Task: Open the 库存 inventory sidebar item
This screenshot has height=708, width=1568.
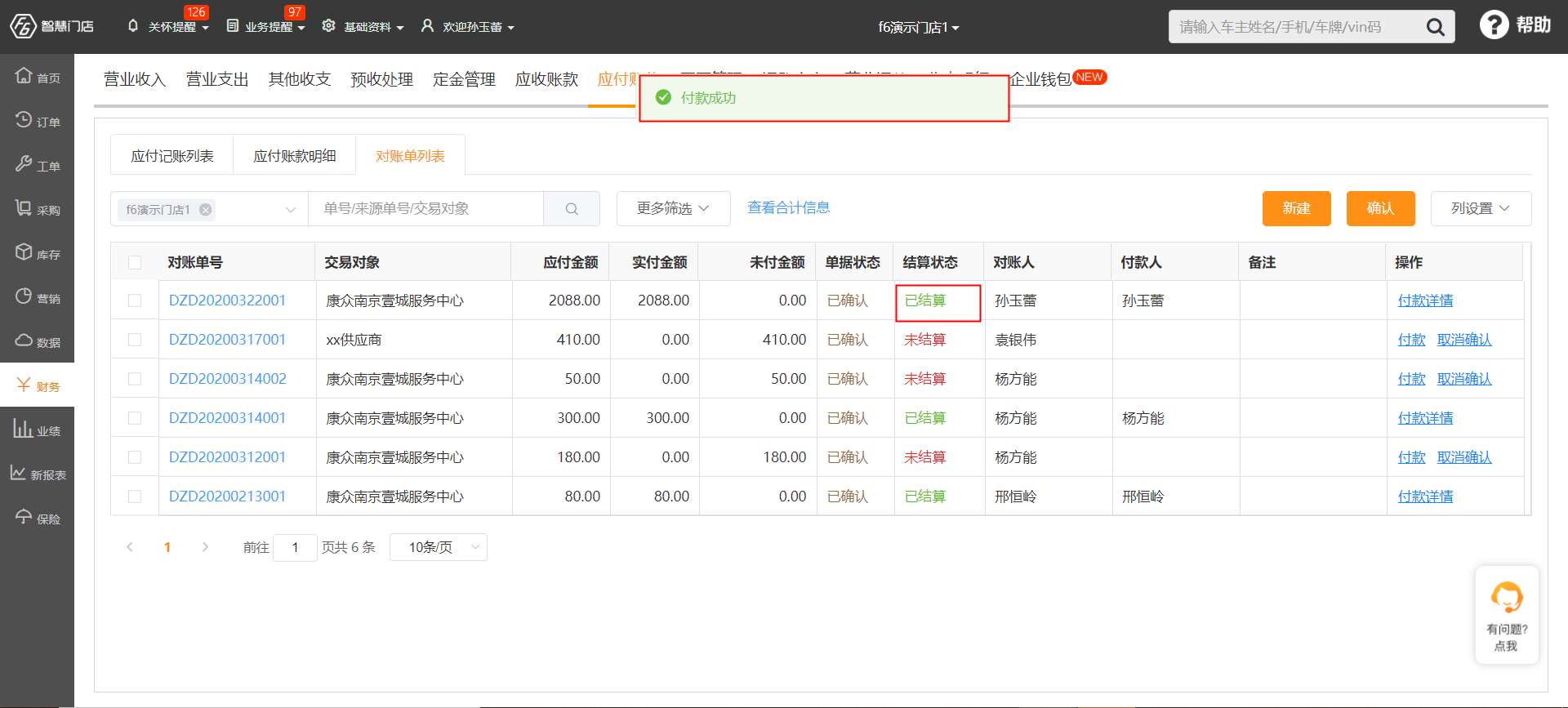Action: tap(37, 253)
